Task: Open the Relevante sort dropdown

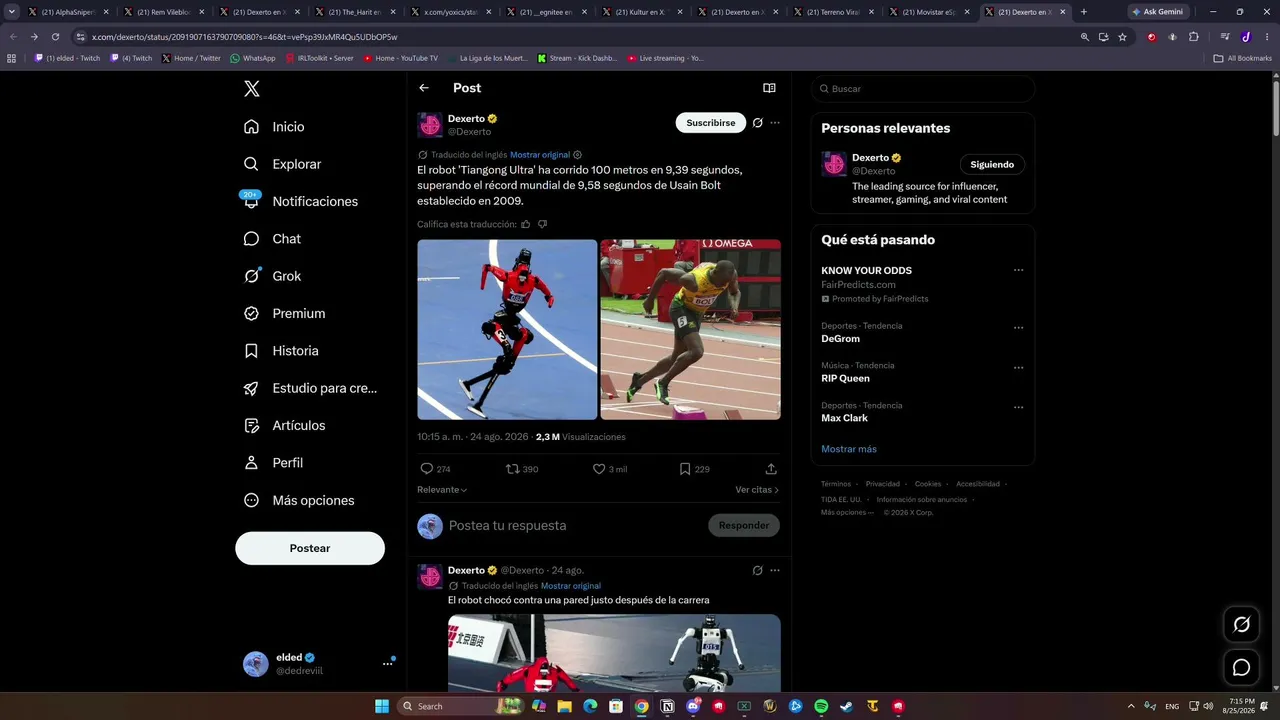Action: [442, 490]
